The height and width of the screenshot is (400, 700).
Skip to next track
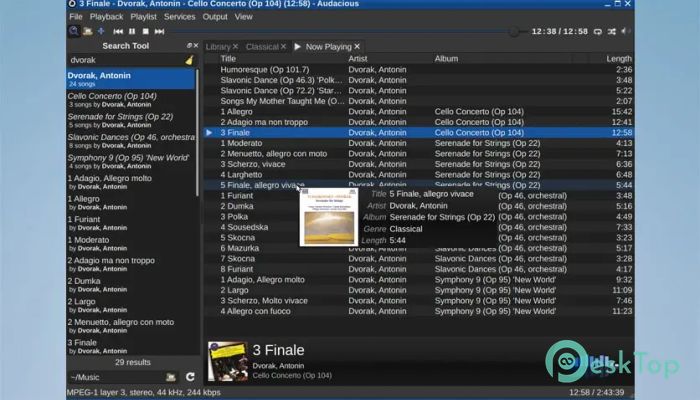[x=159, y=31]
